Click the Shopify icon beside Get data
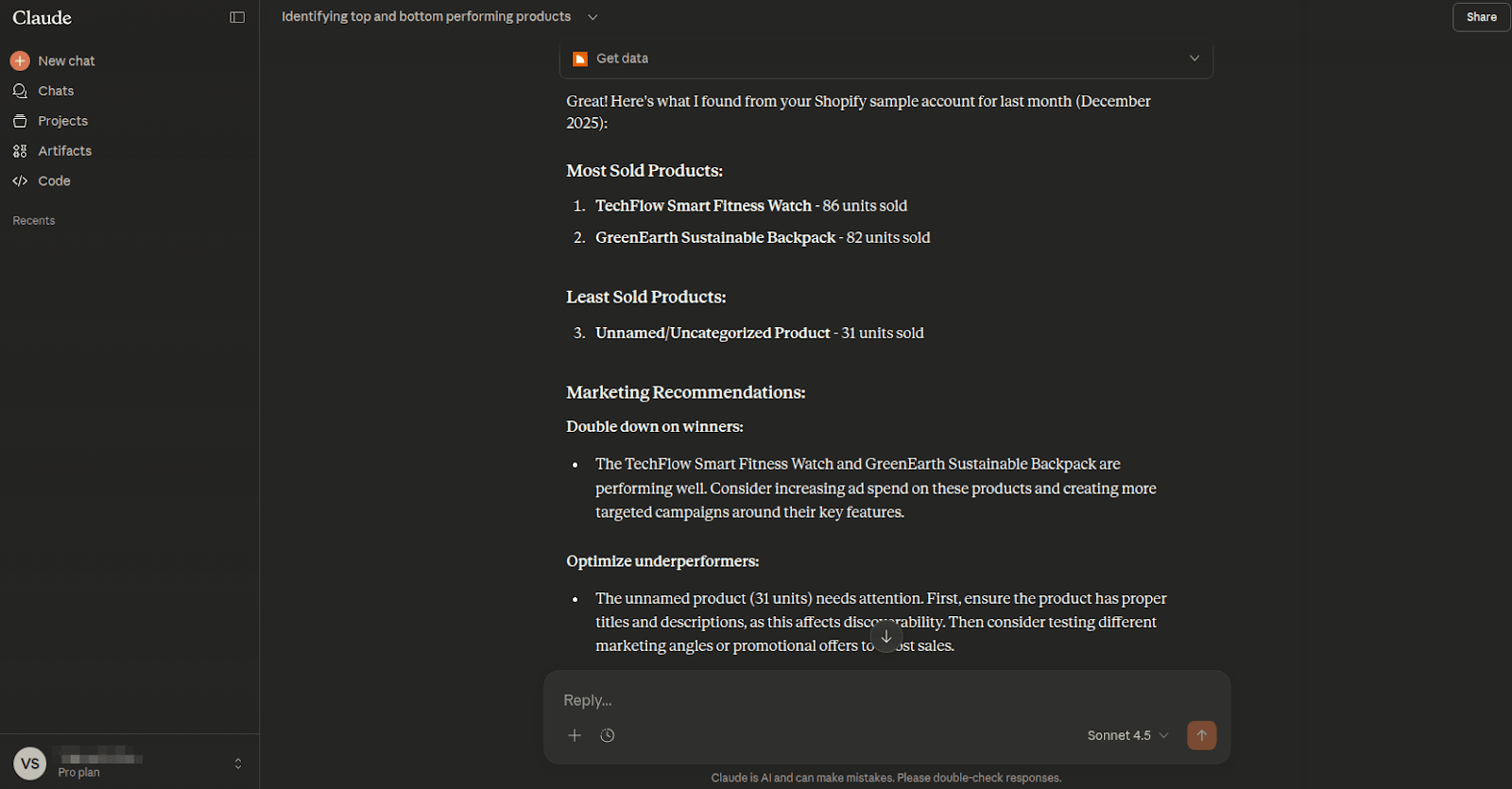This screenshot has height=789, width=1512. 580,59
